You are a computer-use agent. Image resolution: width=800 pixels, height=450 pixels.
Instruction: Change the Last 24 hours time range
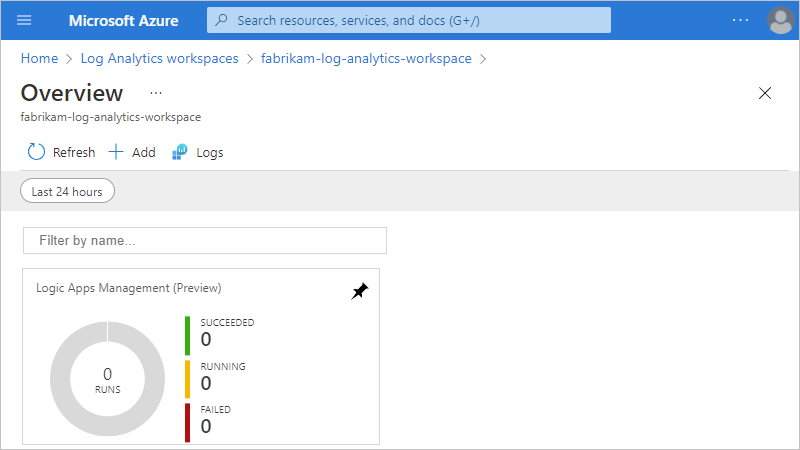67,191
